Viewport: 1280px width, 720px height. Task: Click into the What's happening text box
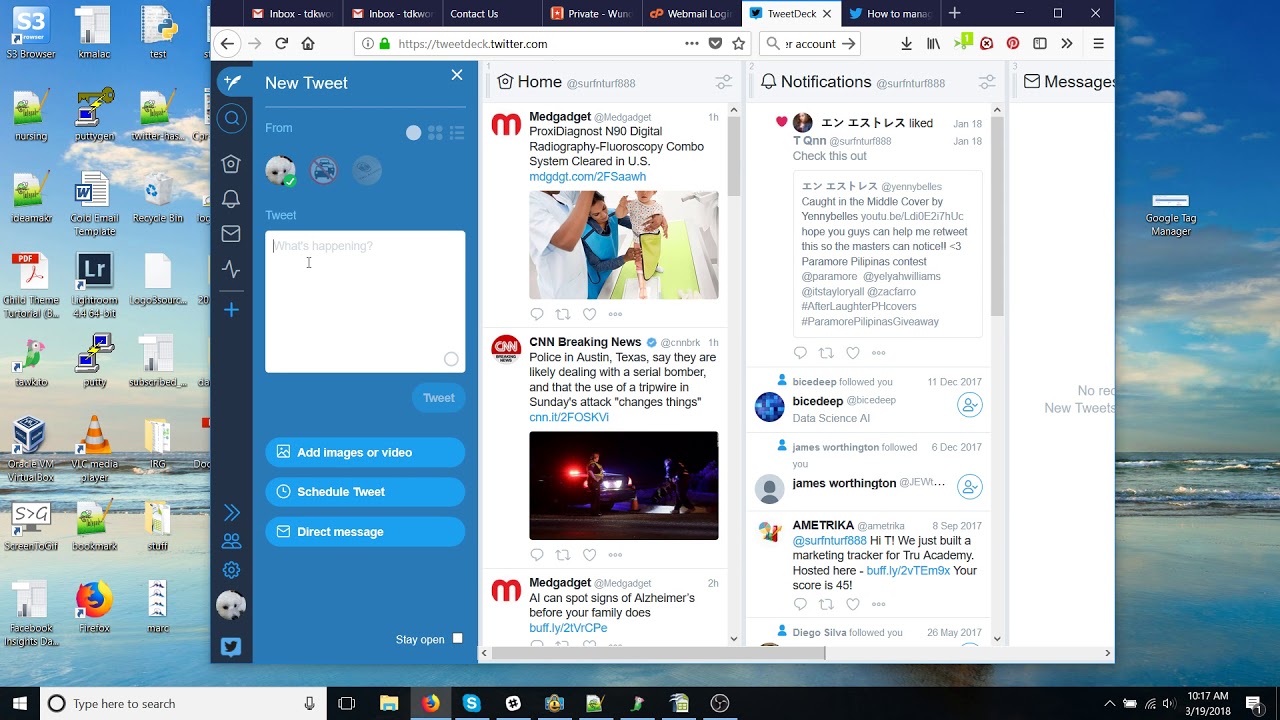click(365, 301)
